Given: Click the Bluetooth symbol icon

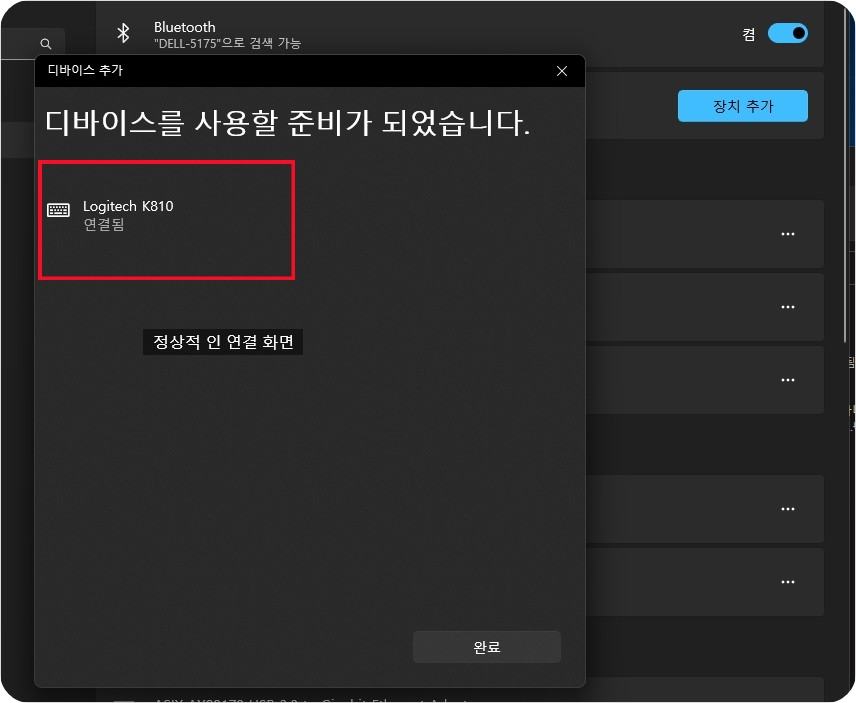Looking at the screenshot, I should [123, 33].
